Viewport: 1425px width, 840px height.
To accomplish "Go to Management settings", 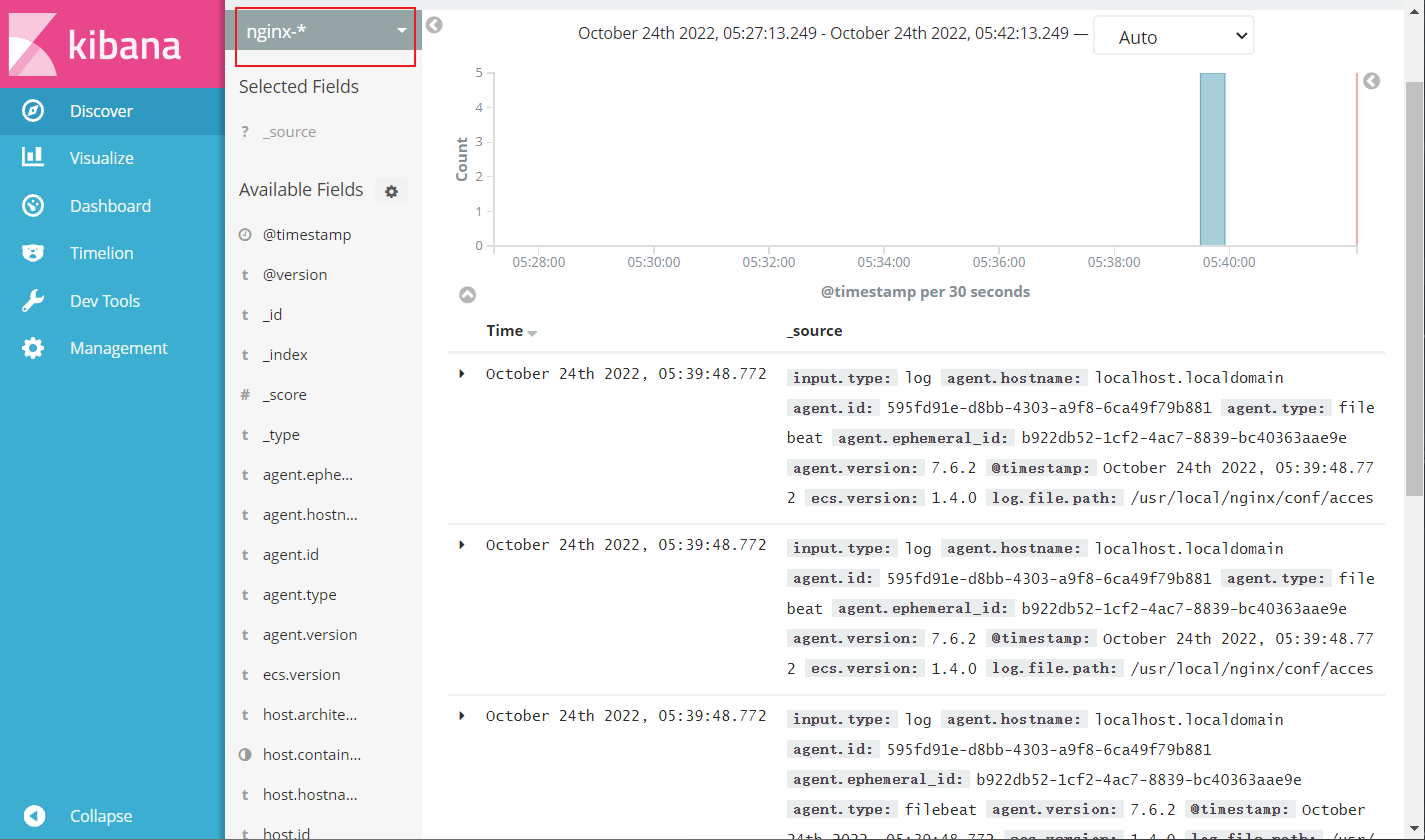I will pyautogui.click(x=117, y=347).
